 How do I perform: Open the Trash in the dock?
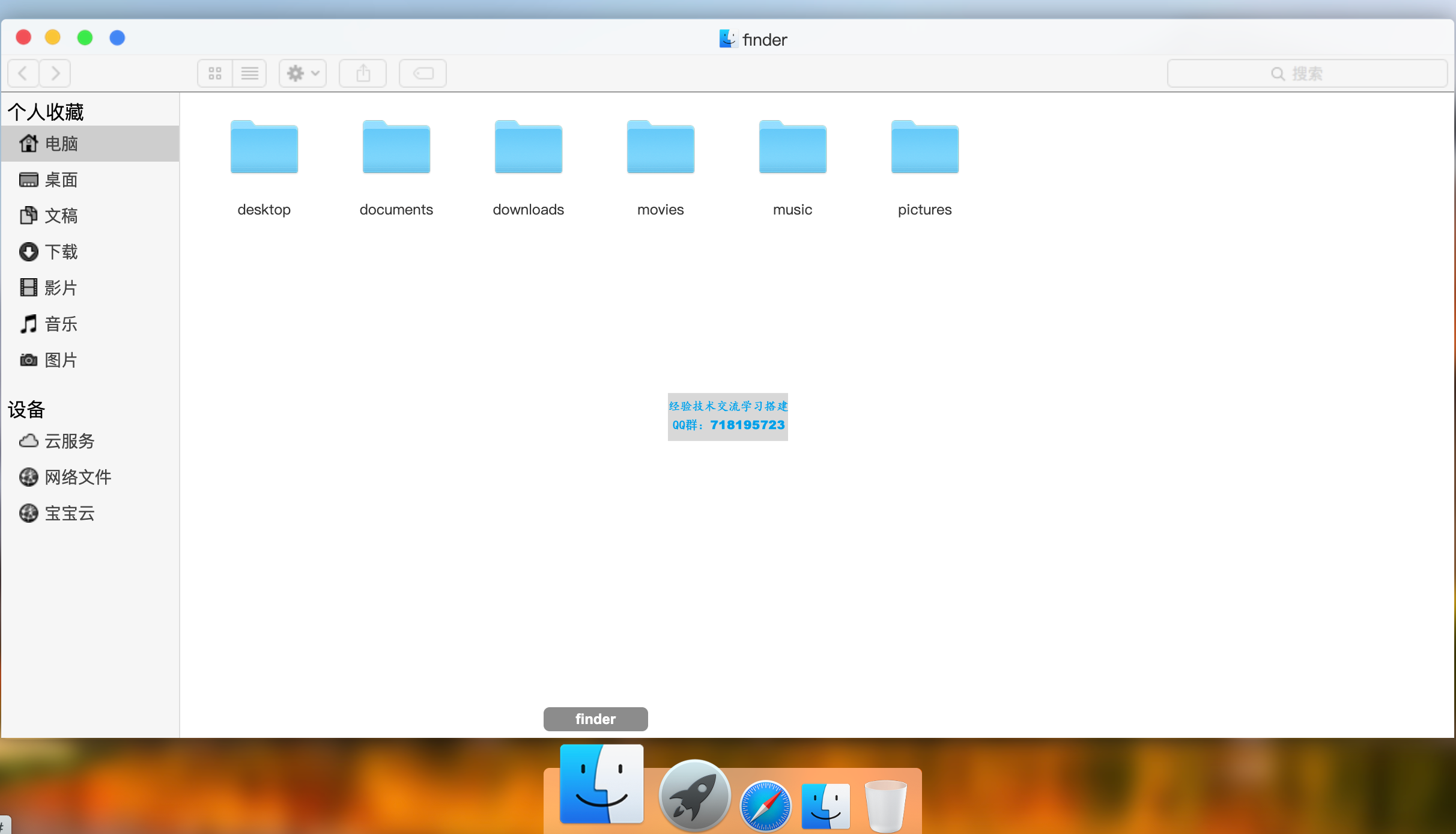tap(885, 805)
